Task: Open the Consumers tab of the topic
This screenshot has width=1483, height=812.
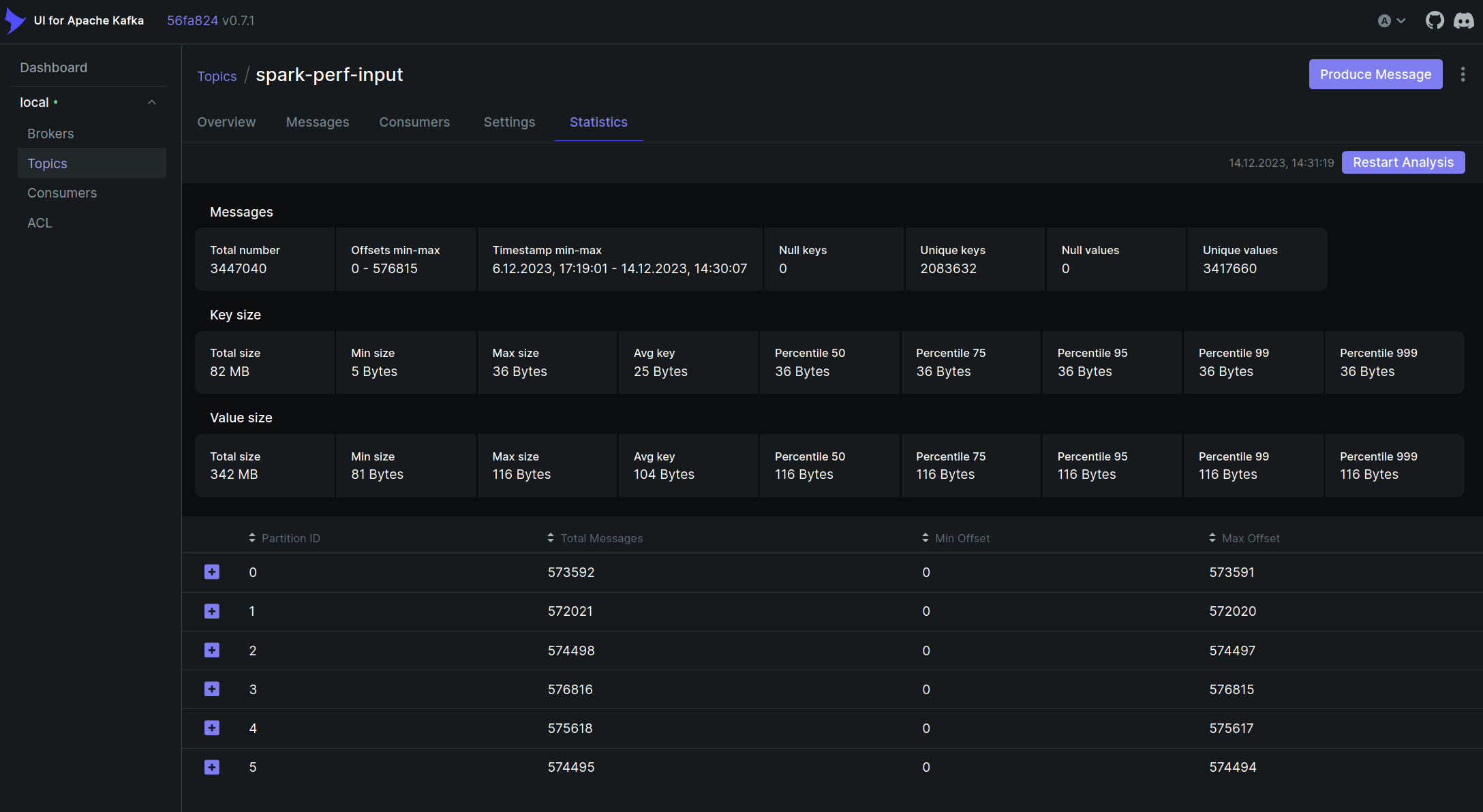Action: pyautogui.click(x=414, y=122)
